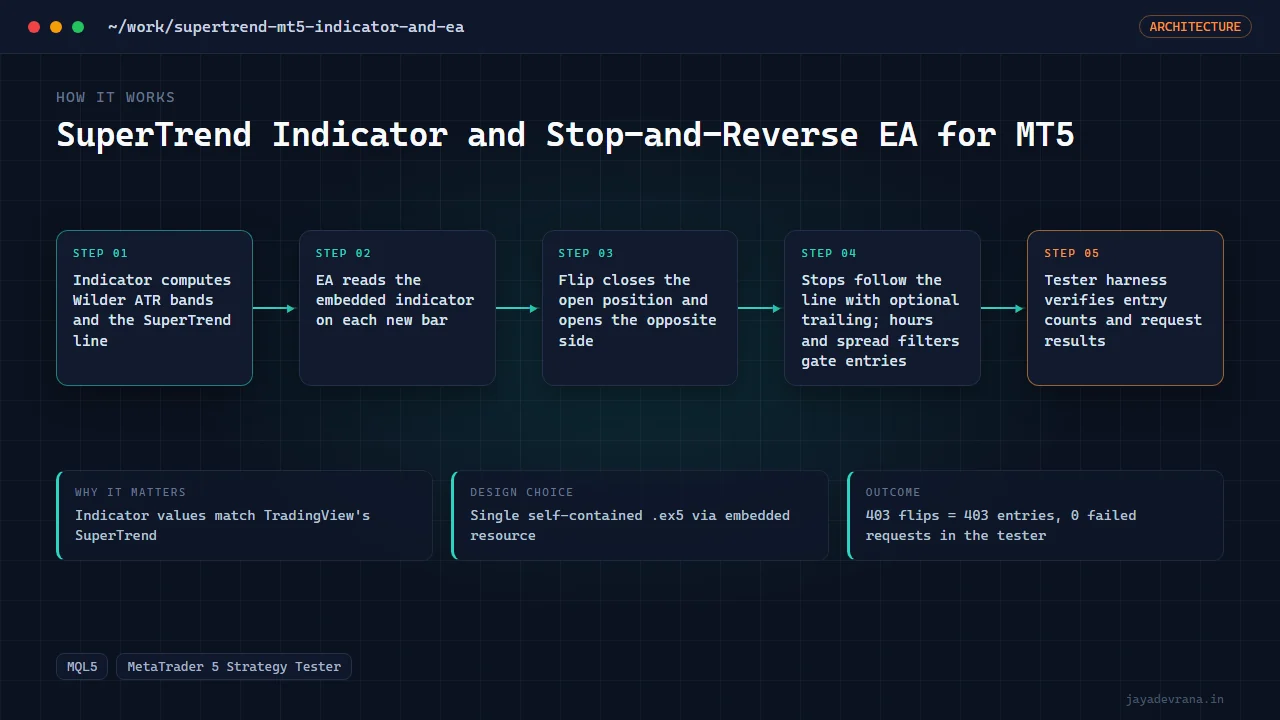This screenshot has height=720, width=1280.
Task: Open the STEP 03 flip closes card
Action: click(640, 308)
